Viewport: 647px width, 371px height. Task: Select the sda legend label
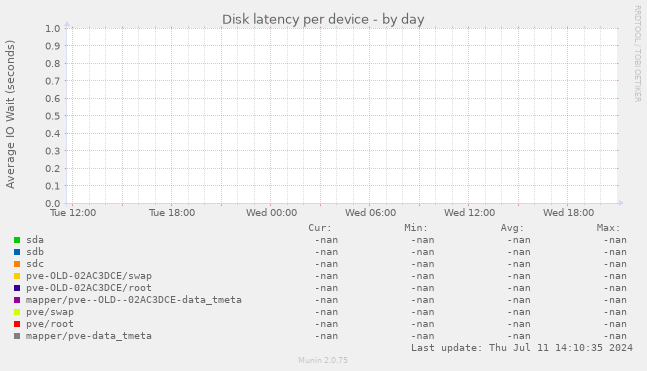[35, 240]
